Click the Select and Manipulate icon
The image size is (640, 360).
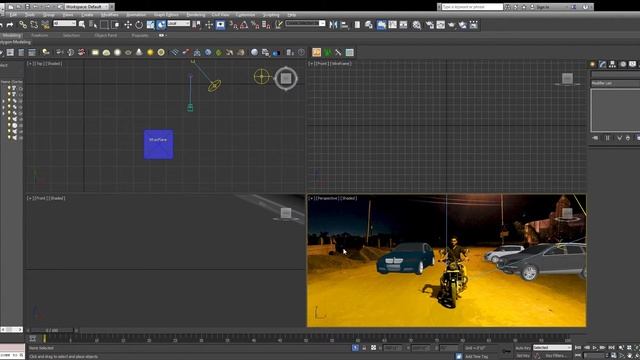coord(209,25)
